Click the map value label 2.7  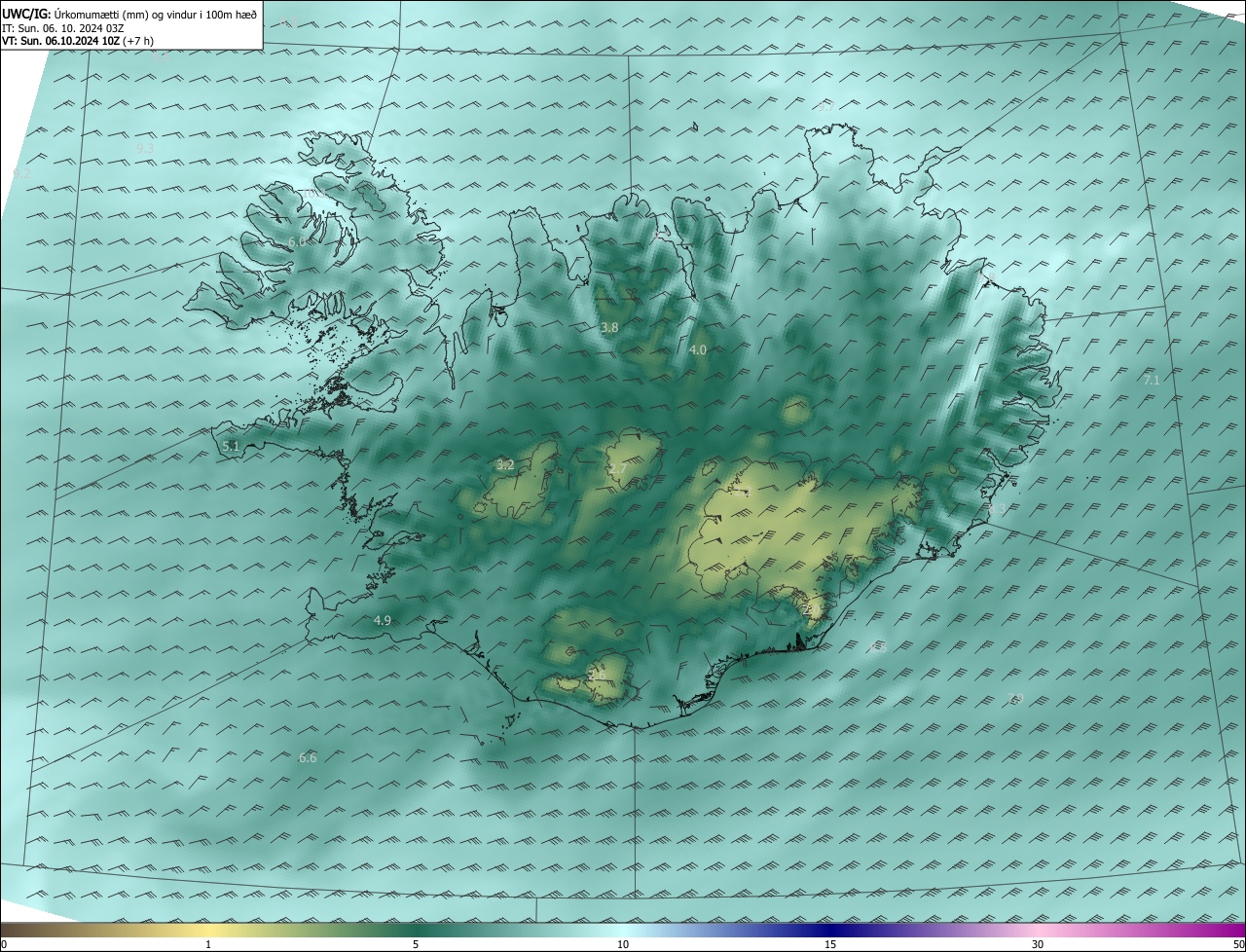tap(618, 469)
